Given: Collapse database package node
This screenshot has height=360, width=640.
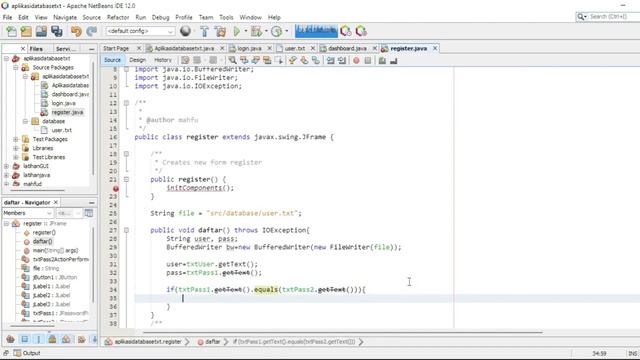Looking at the screenshot, I should (25, 121).
